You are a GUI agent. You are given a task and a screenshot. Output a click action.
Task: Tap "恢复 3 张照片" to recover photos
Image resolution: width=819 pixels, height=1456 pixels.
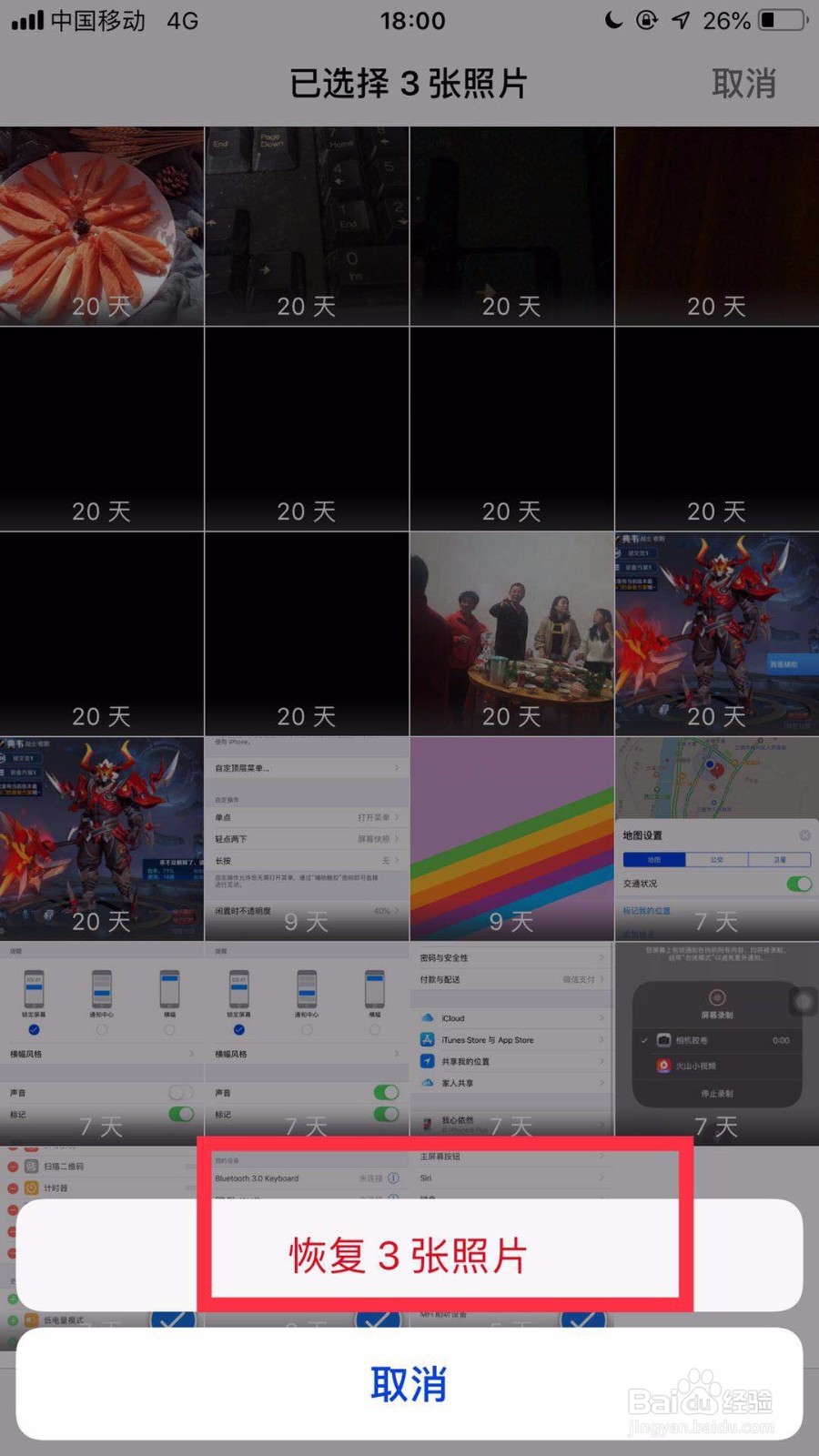(409, 1255)
